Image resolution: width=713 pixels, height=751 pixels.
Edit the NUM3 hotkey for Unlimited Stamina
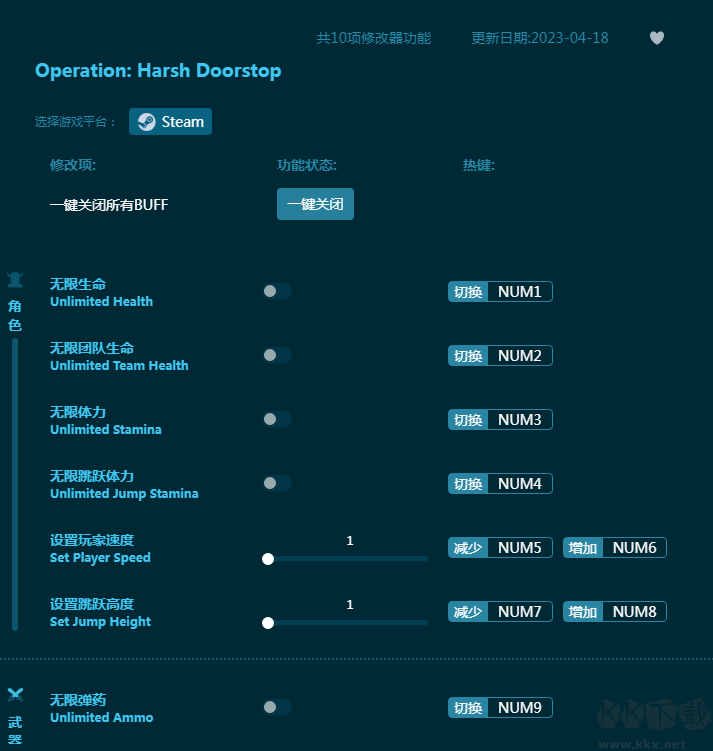519,420
